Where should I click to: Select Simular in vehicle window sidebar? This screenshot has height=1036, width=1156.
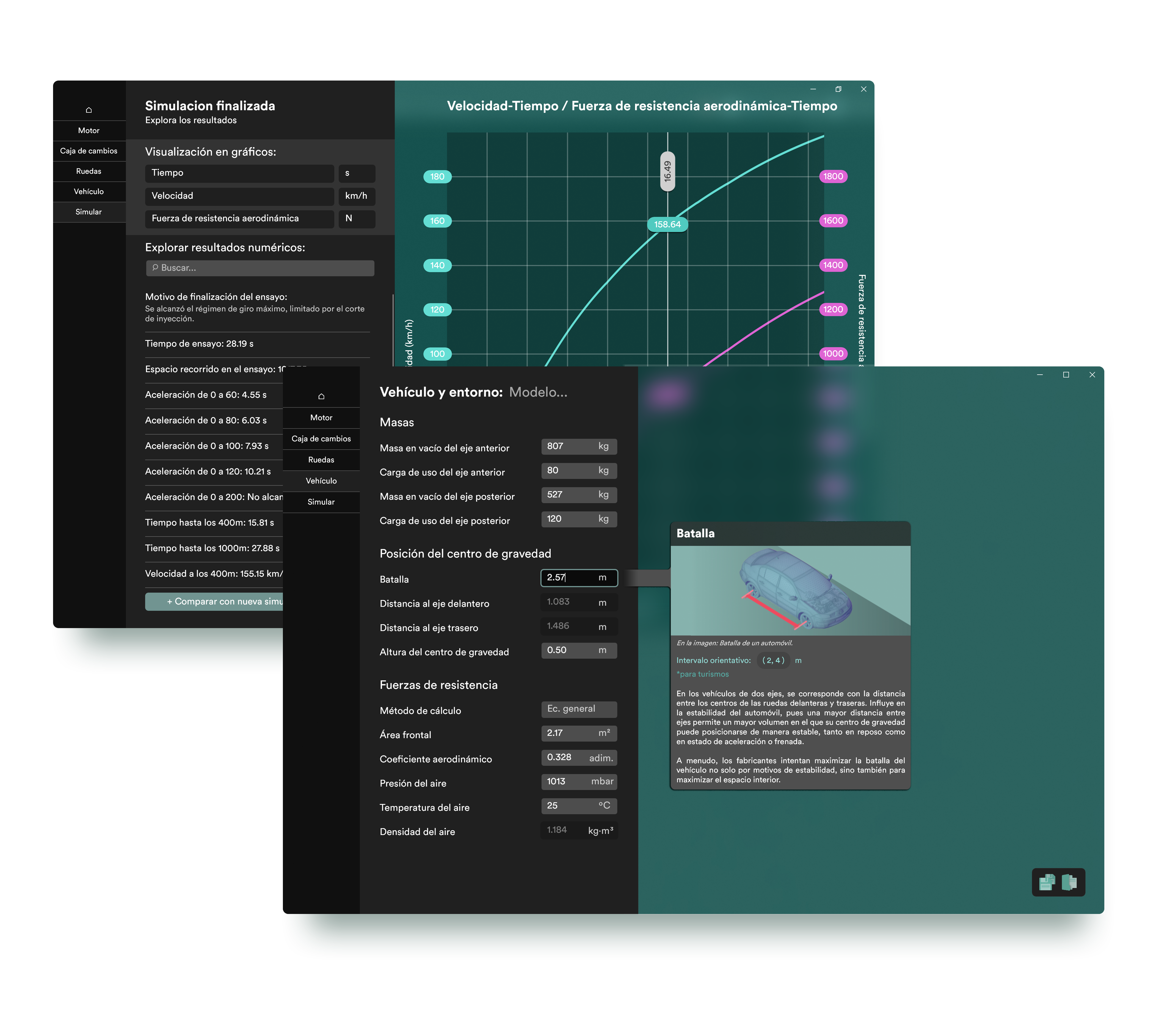coord(321,502)
